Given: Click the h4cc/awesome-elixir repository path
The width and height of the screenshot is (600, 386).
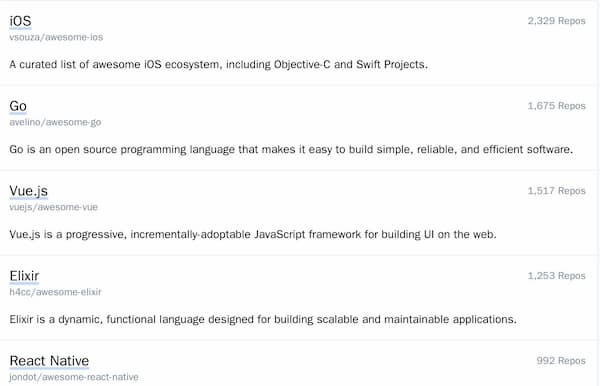Looking at the screenshot, I should [x=55, y=292].
